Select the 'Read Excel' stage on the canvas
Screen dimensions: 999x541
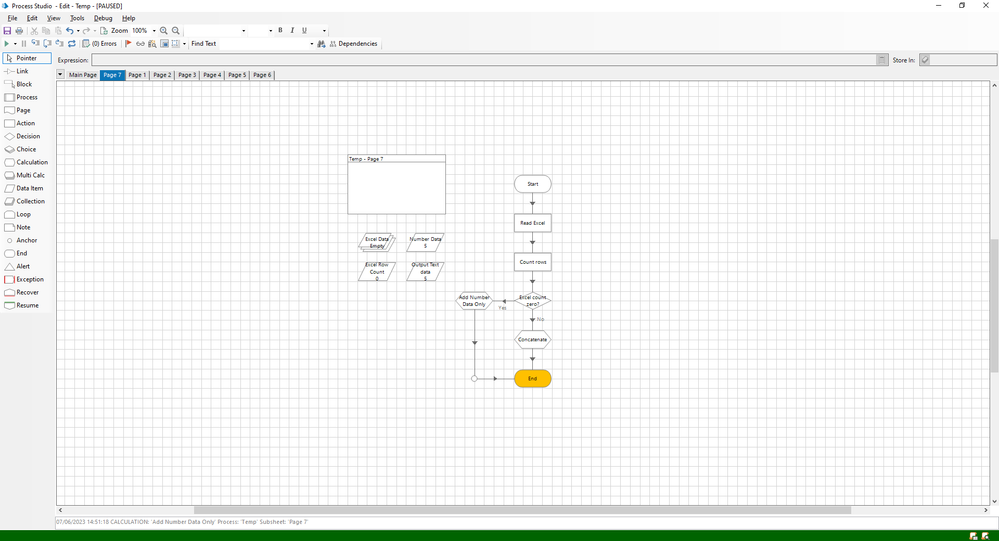point(533,223)
